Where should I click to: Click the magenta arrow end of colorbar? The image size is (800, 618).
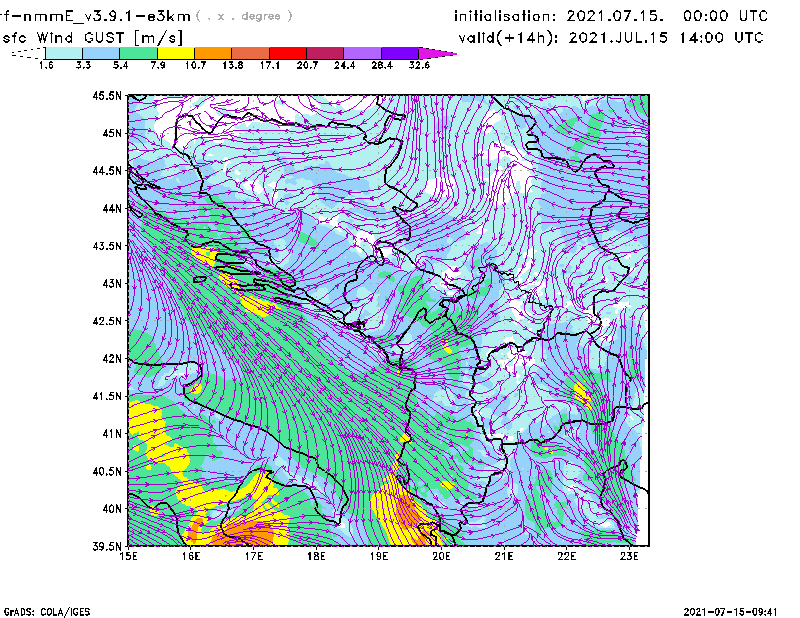point(437,53)
